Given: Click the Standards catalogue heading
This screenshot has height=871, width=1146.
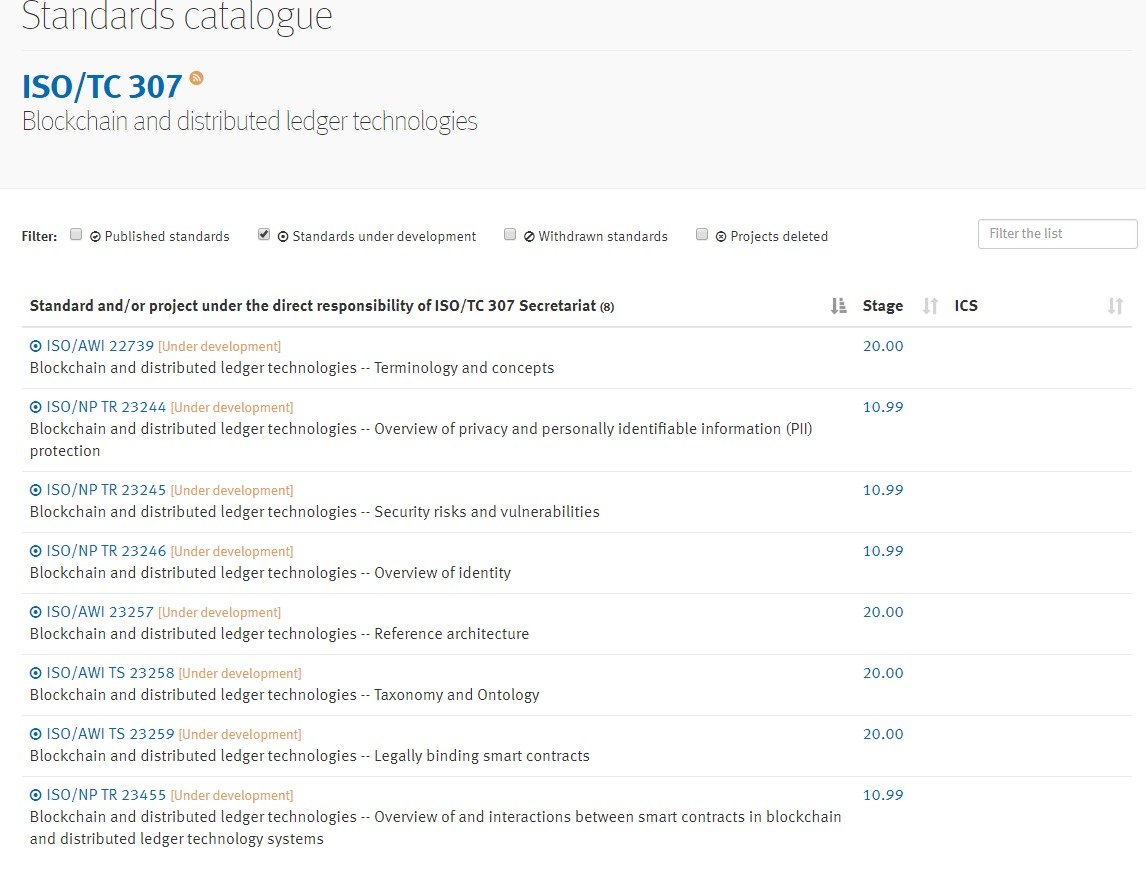Looking at the screenshot, I should [177, 15].
